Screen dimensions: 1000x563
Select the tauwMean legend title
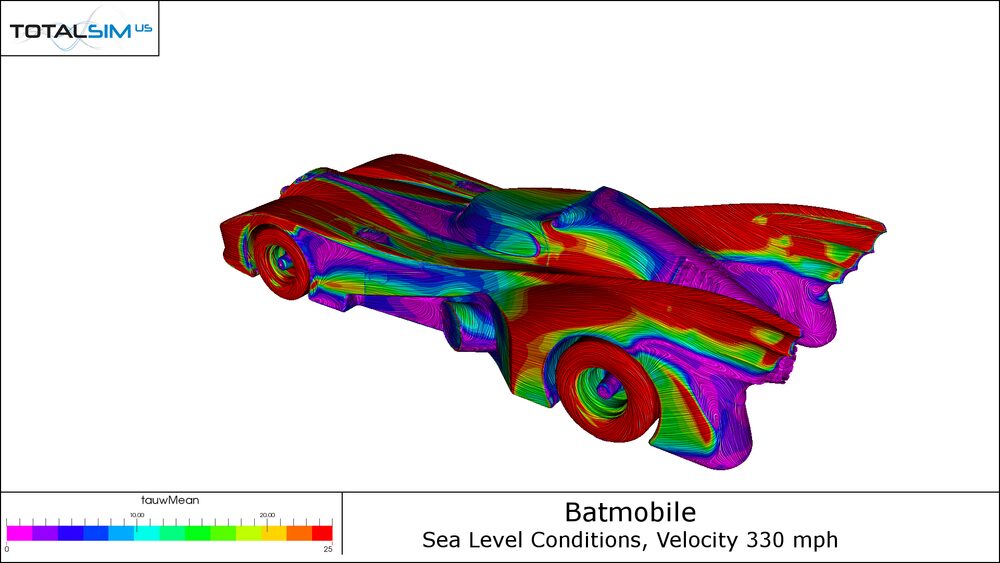point(170,501)
